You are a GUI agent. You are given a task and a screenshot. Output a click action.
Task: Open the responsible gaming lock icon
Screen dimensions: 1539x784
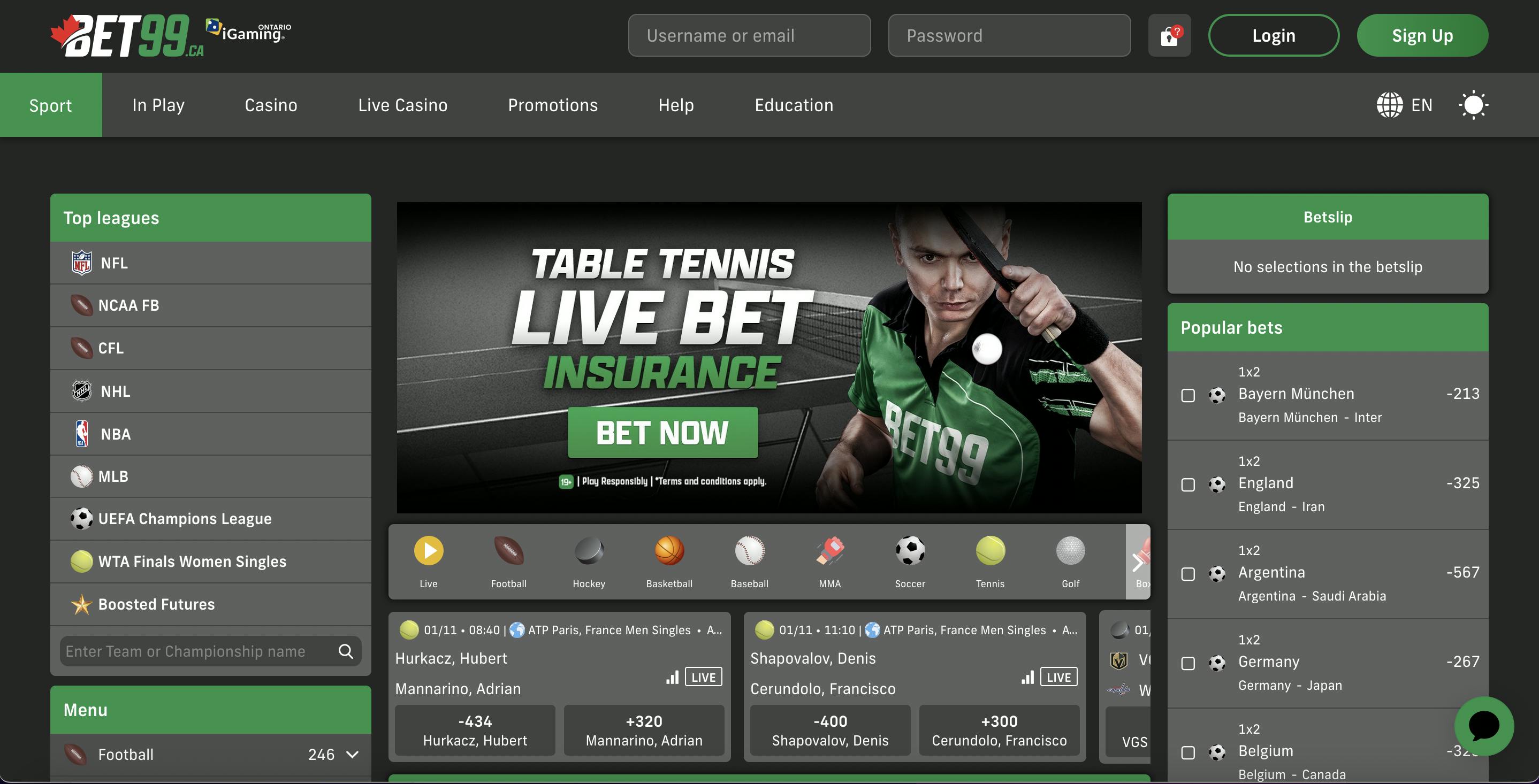point(1169,35)
